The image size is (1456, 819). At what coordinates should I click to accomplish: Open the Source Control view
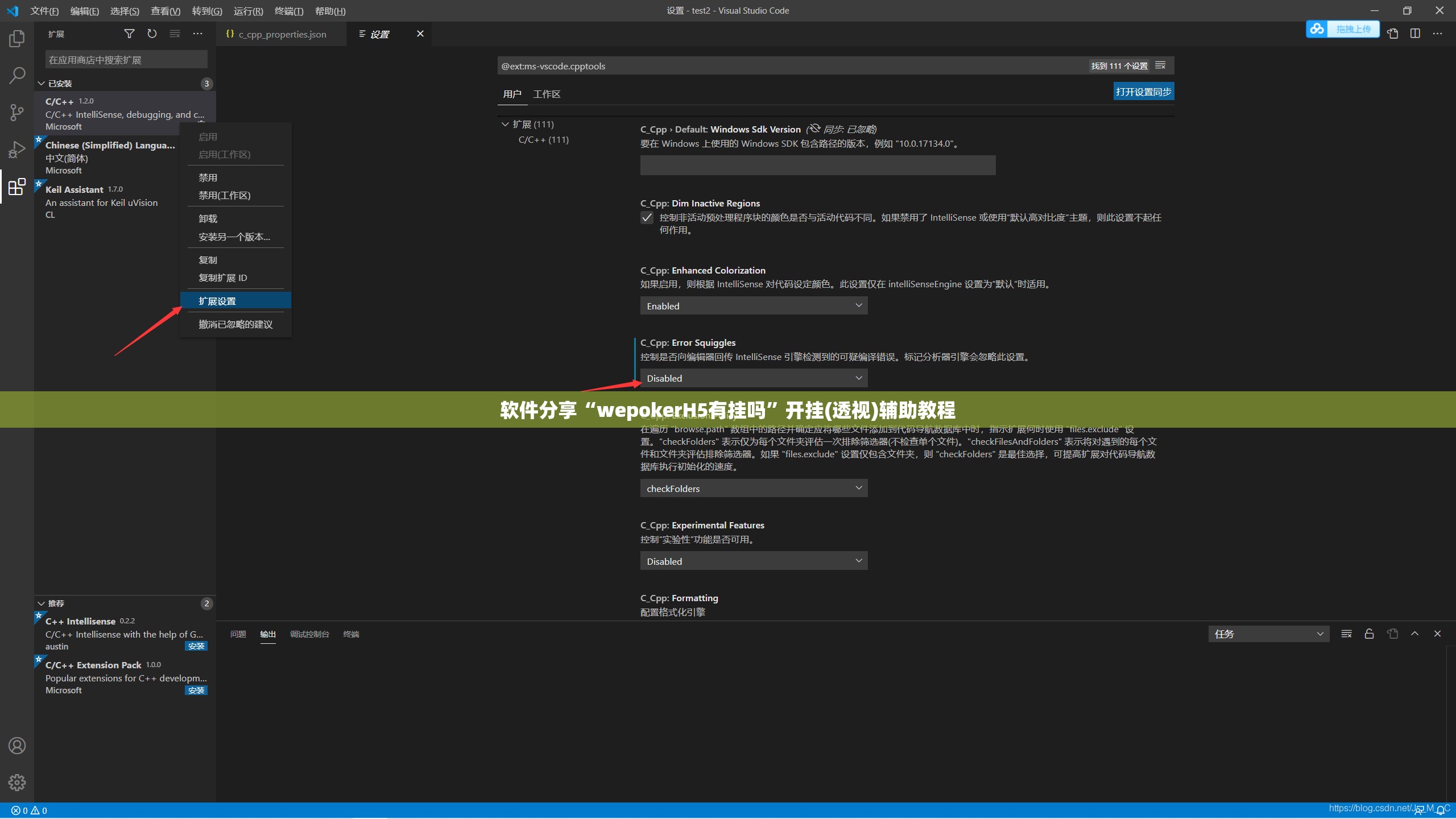(17, 112)
